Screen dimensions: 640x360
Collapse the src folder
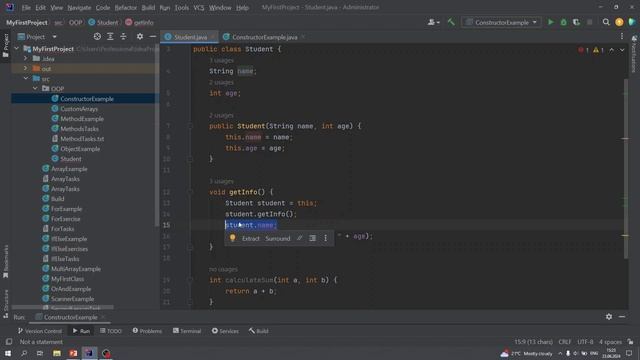[x=26, y=78]
